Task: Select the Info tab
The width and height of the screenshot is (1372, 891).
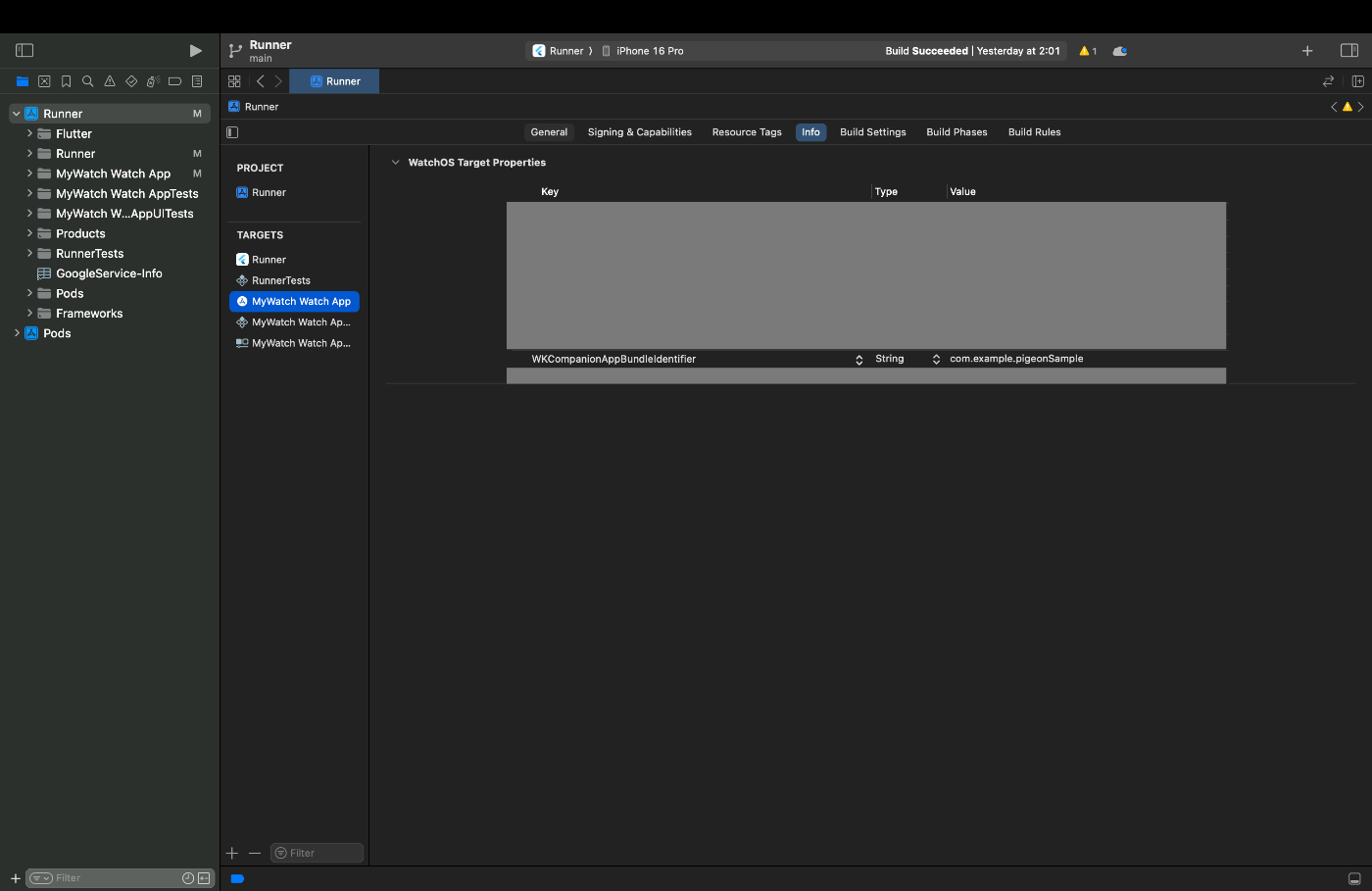Action: [810, 132]
